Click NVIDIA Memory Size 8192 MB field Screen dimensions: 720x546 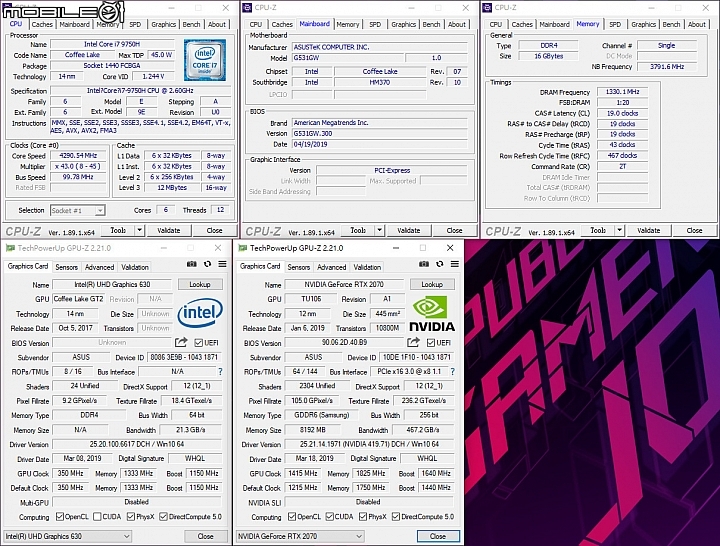[312, 430]
